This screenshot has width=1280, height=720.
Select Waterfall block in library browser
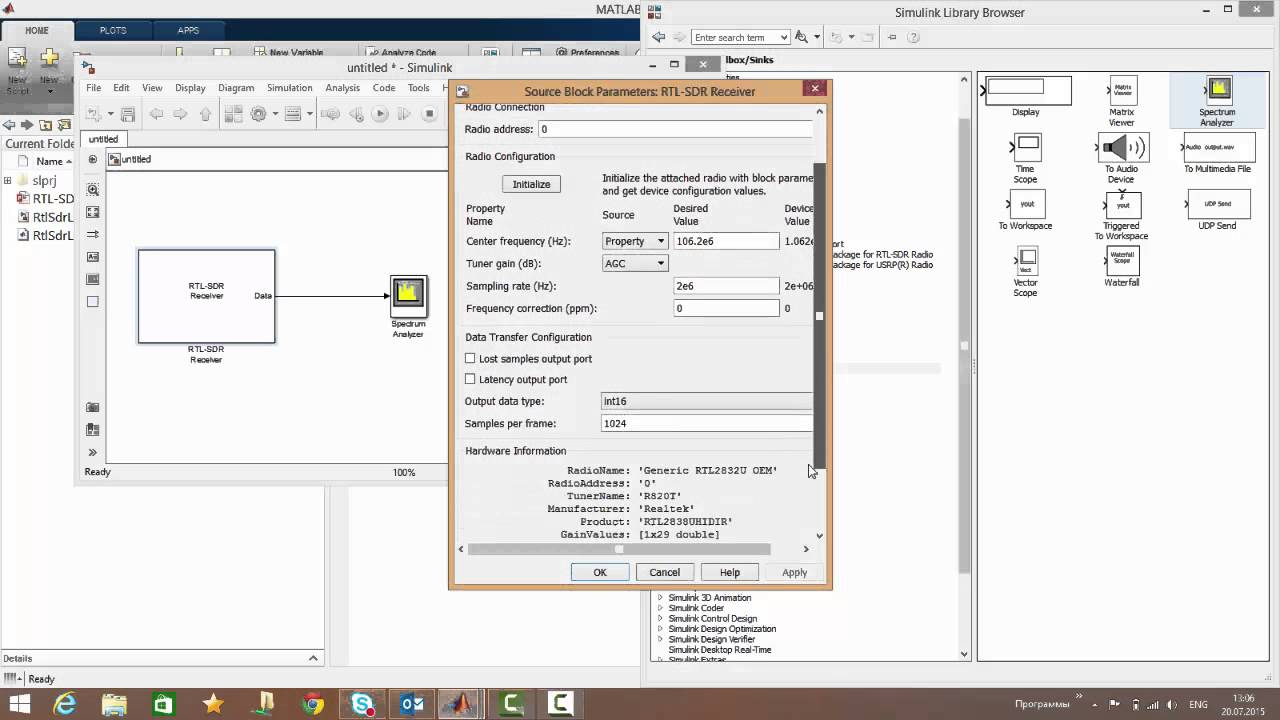[x=1121, y=262]
